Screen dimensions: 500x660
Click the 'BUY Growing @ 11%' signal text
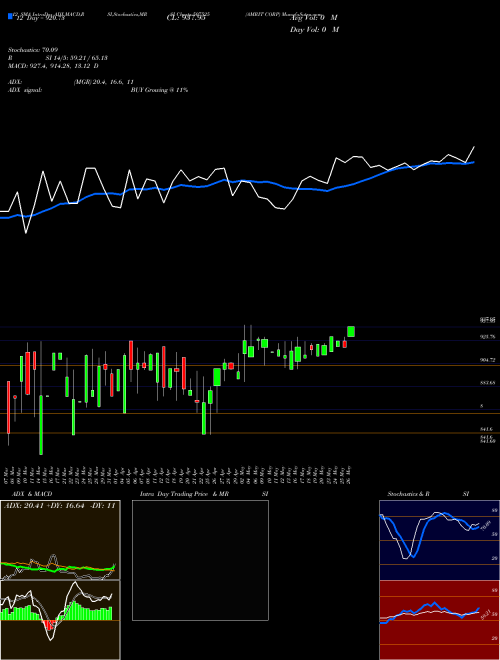click(x=159, y=90)
